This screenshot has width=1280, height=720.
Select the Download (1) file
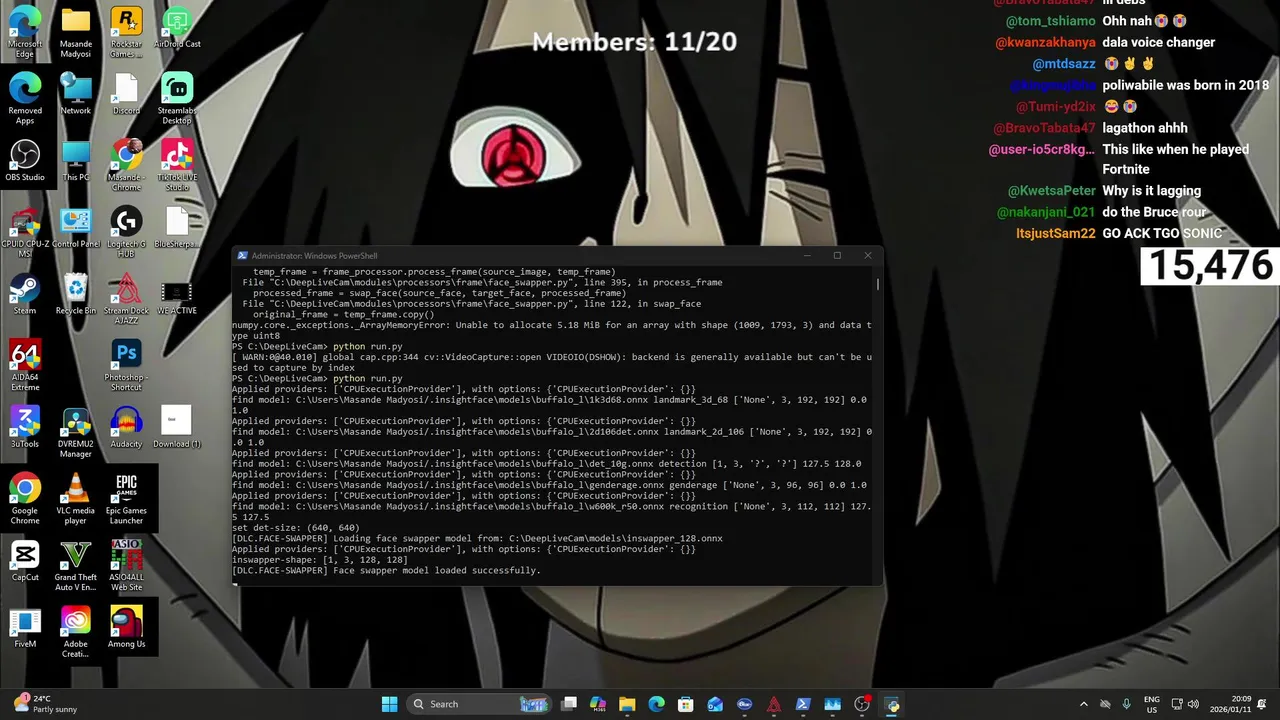[x=177, y=427]
